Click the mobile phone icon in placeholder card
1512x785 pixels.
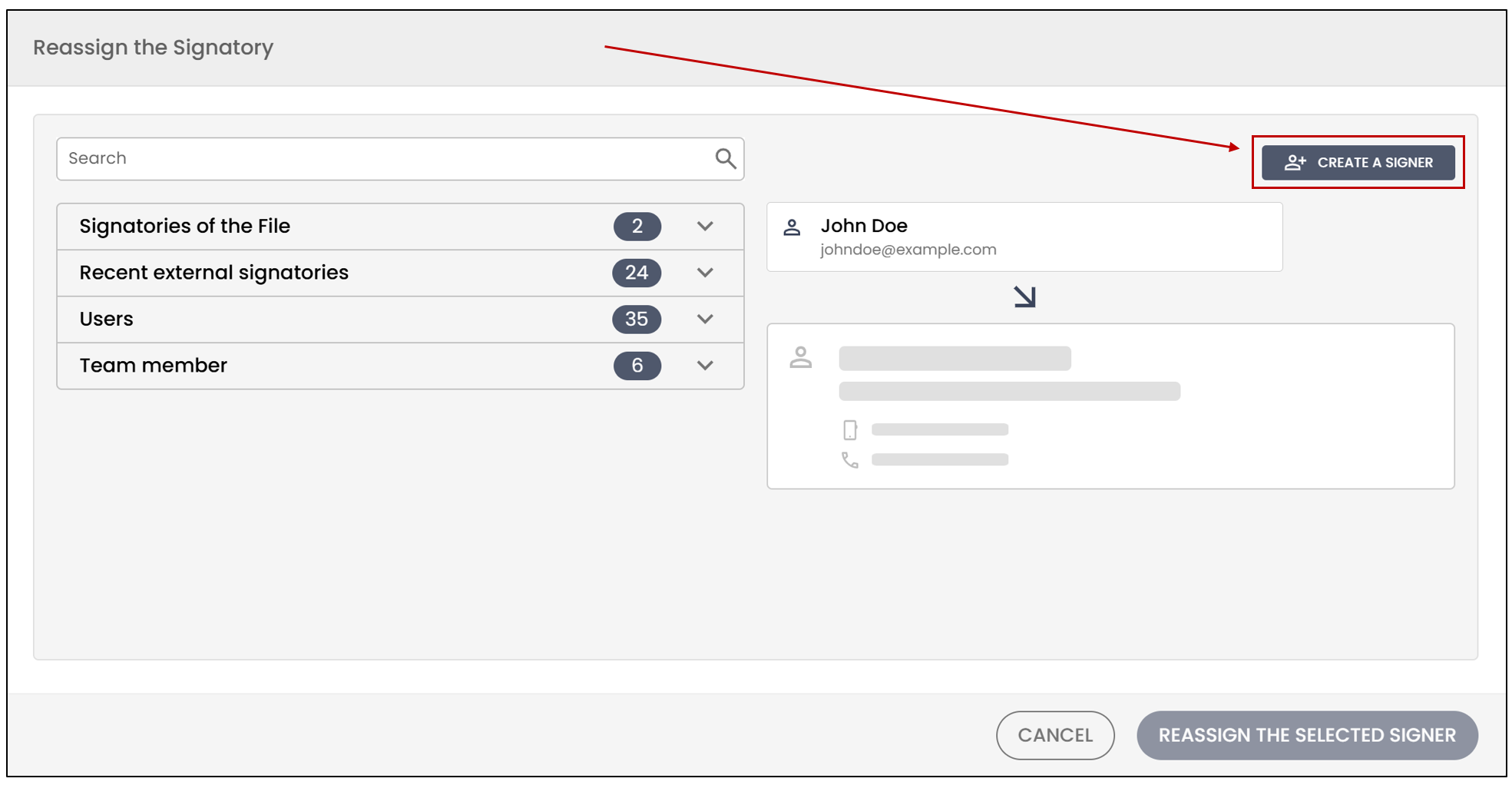[849, 430]
